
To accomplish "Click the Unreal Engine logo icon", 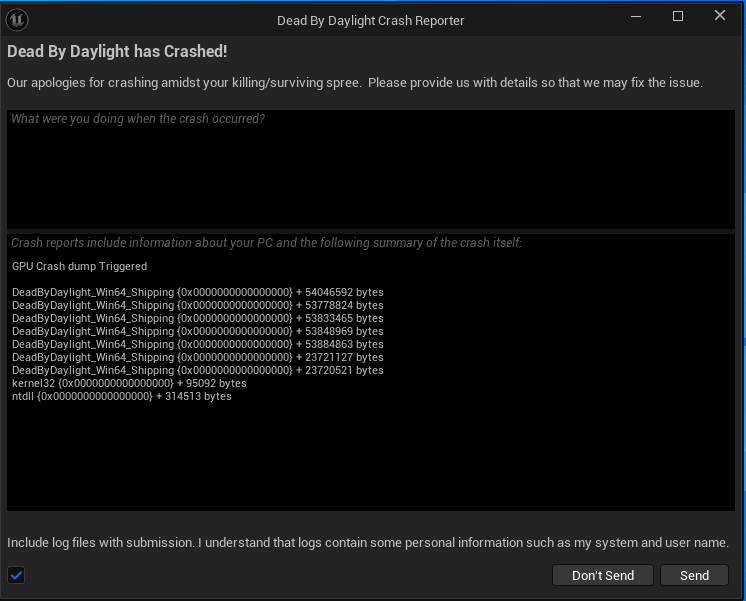I will click(x=17, y=20).
